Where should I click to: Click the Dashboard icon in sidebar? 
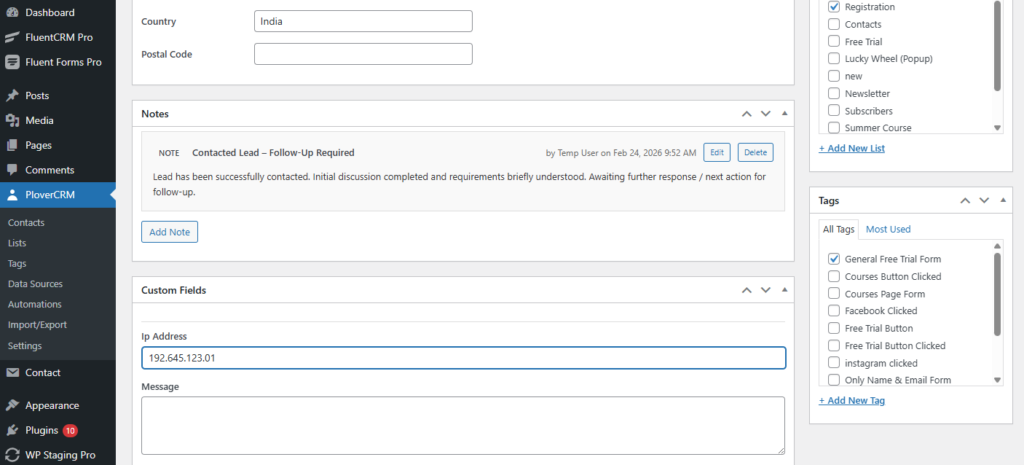tap(12, 13)
